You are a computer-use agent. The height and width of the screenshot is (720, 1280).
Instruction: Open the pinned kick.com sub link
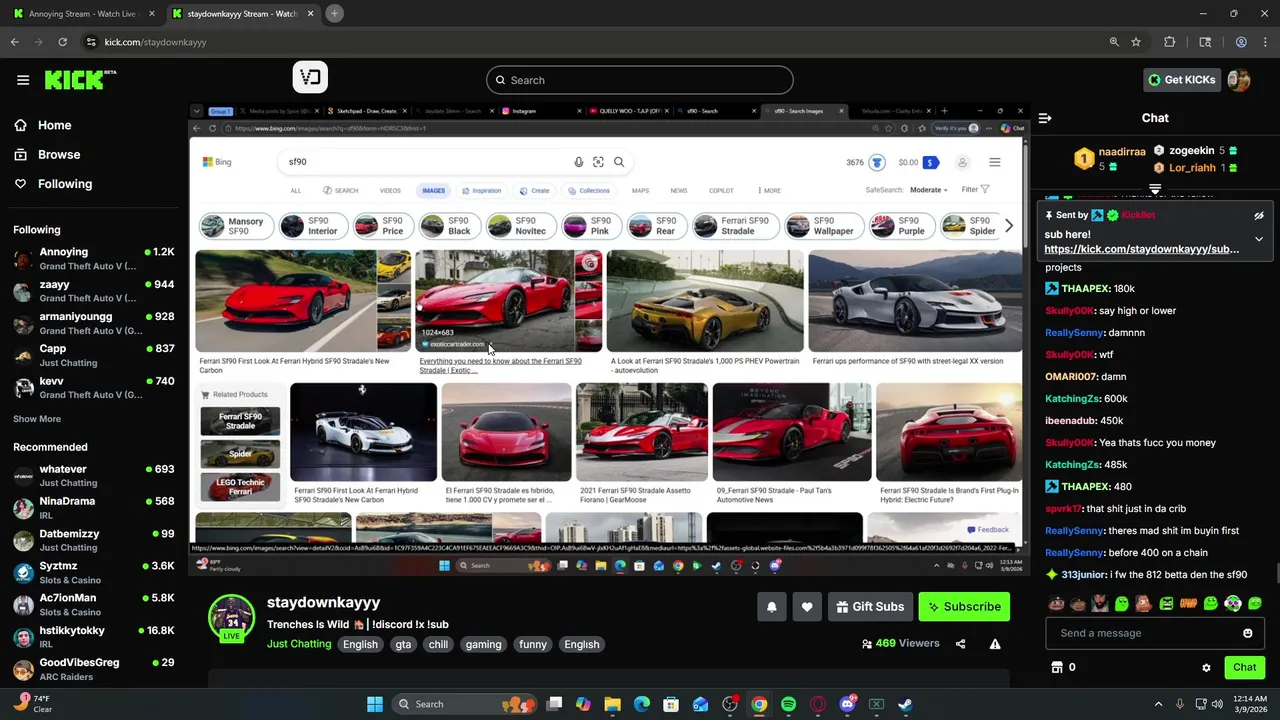[x=1141, y=249]
